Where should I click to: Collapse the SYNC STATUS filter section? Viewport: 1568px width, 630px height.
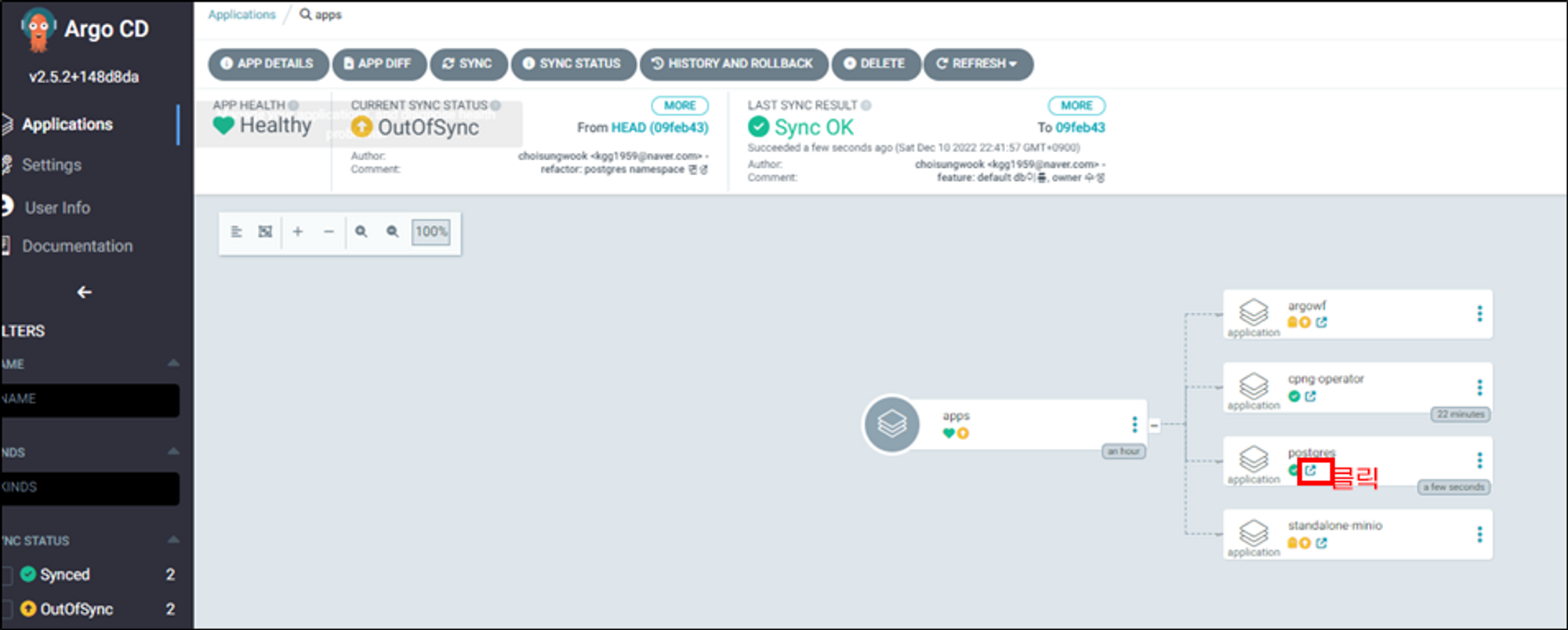pyautogui.click(x=173, y=540)
